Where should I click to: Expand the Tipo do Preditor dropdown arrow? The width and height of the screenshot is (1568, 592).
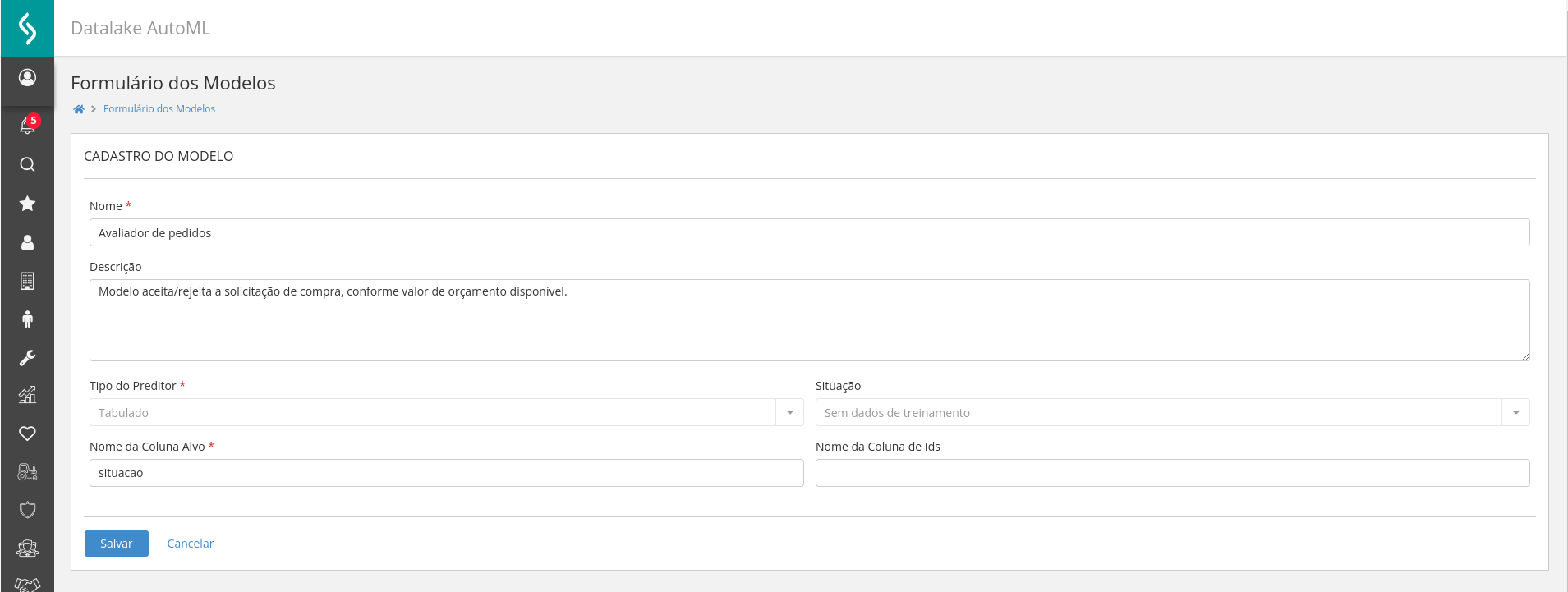(x=789, y=412)
